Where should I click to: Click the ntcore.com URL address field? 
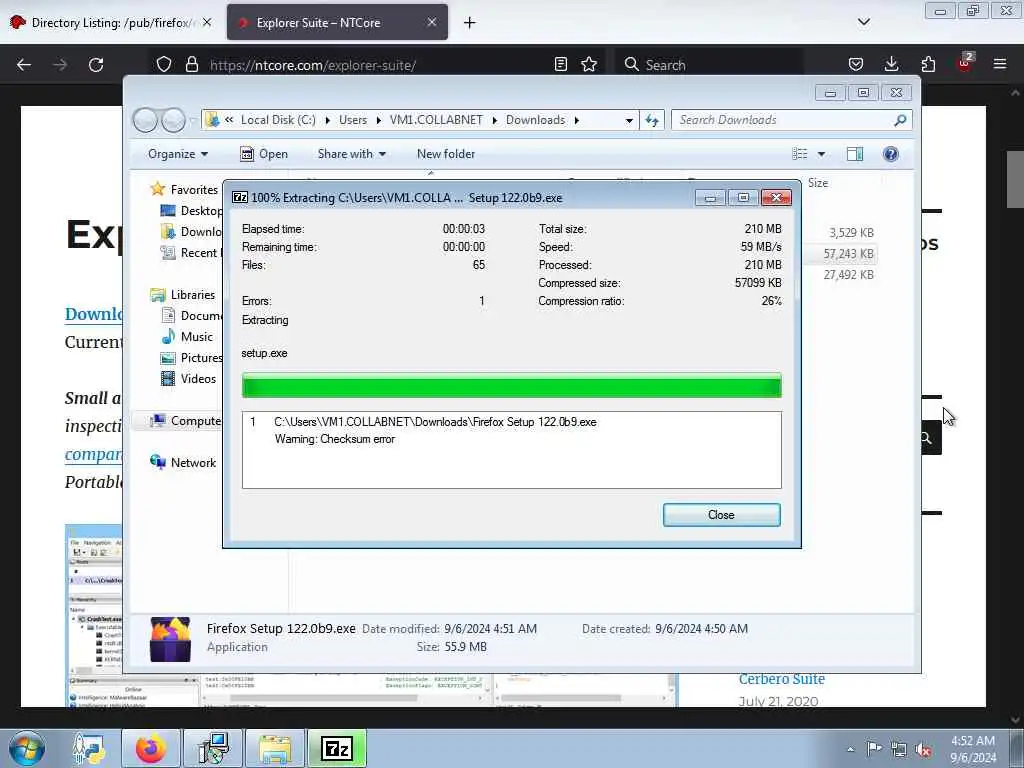313,65
